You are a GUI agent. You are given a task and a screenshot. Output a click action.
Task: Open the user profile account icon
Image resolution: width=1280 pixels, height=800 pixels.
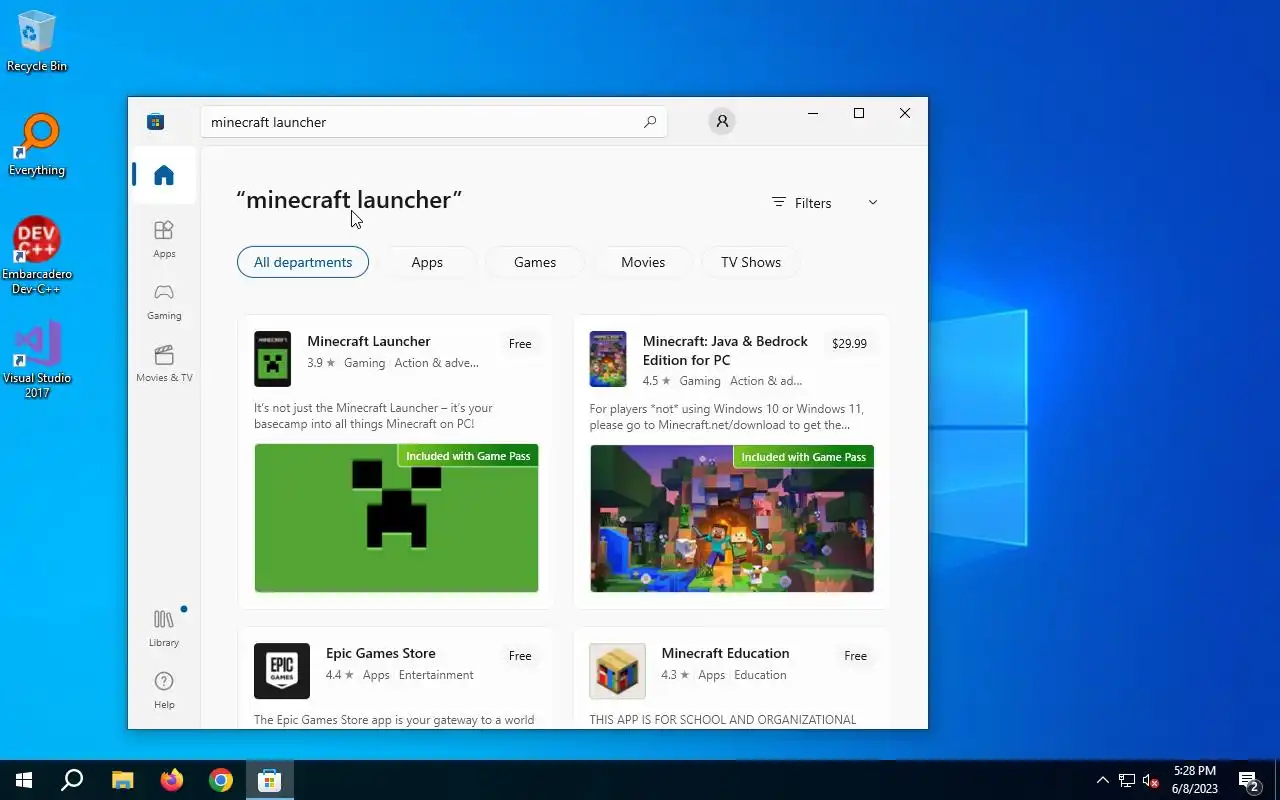point(721,121)
